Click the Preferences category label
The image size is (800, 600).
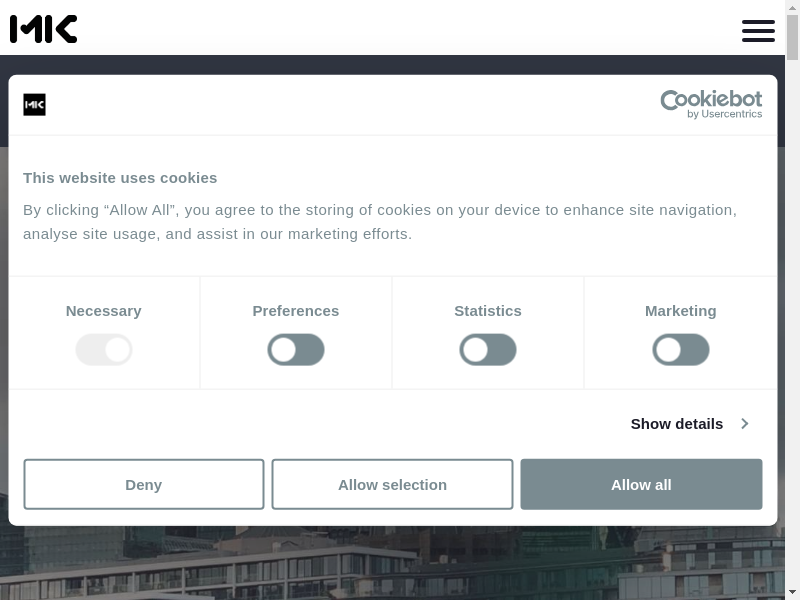(x=296, y=311)
